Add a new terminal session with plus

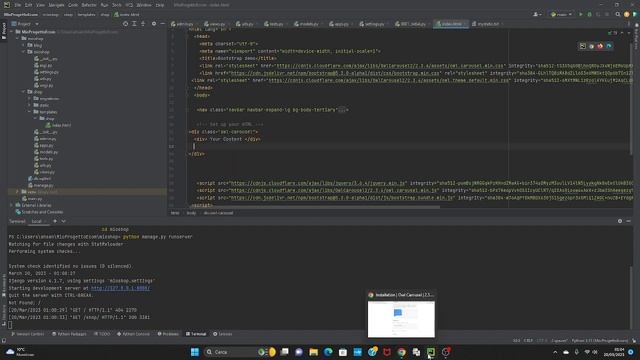coord(55,221)
